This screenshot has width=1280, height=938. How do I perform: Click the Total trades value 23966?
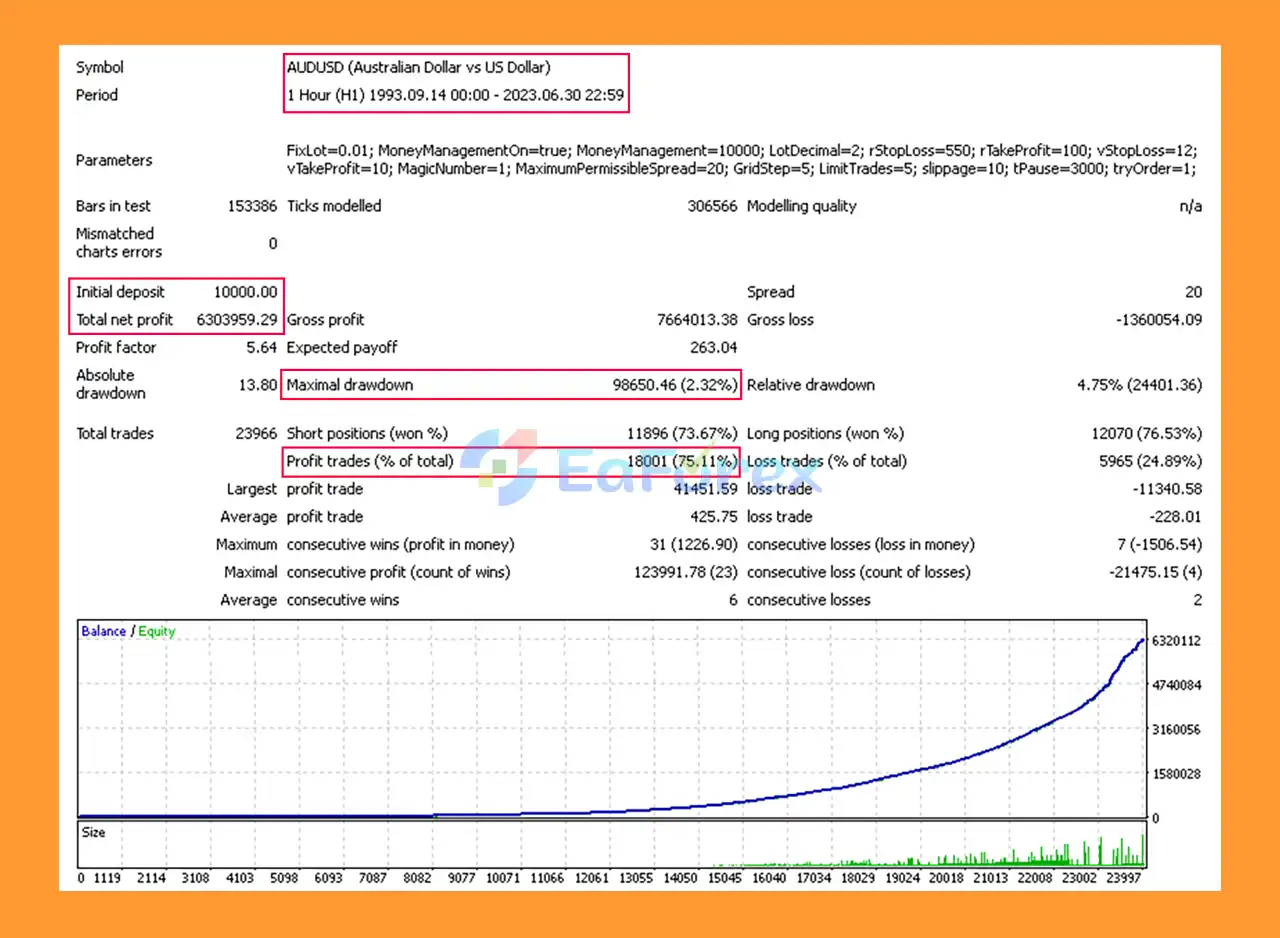coord(253,433)
